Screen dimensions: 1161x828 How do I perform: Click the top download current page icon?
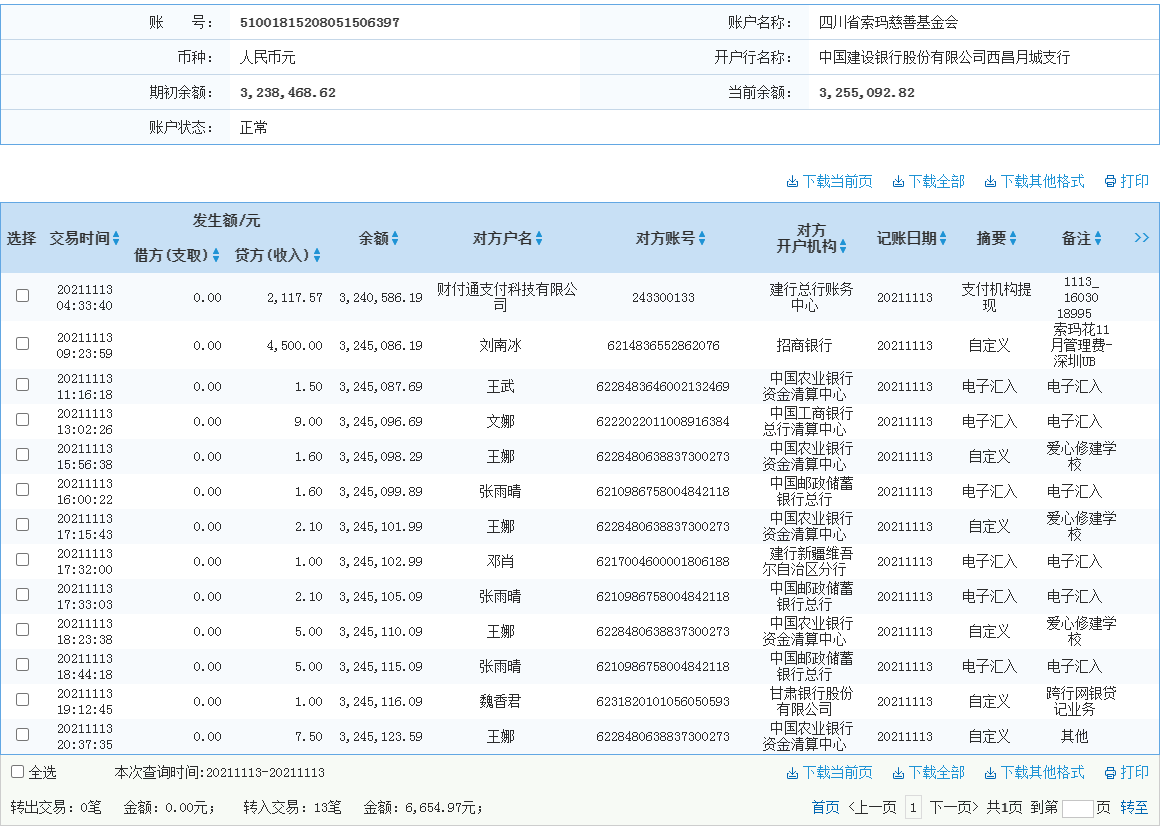792,182
